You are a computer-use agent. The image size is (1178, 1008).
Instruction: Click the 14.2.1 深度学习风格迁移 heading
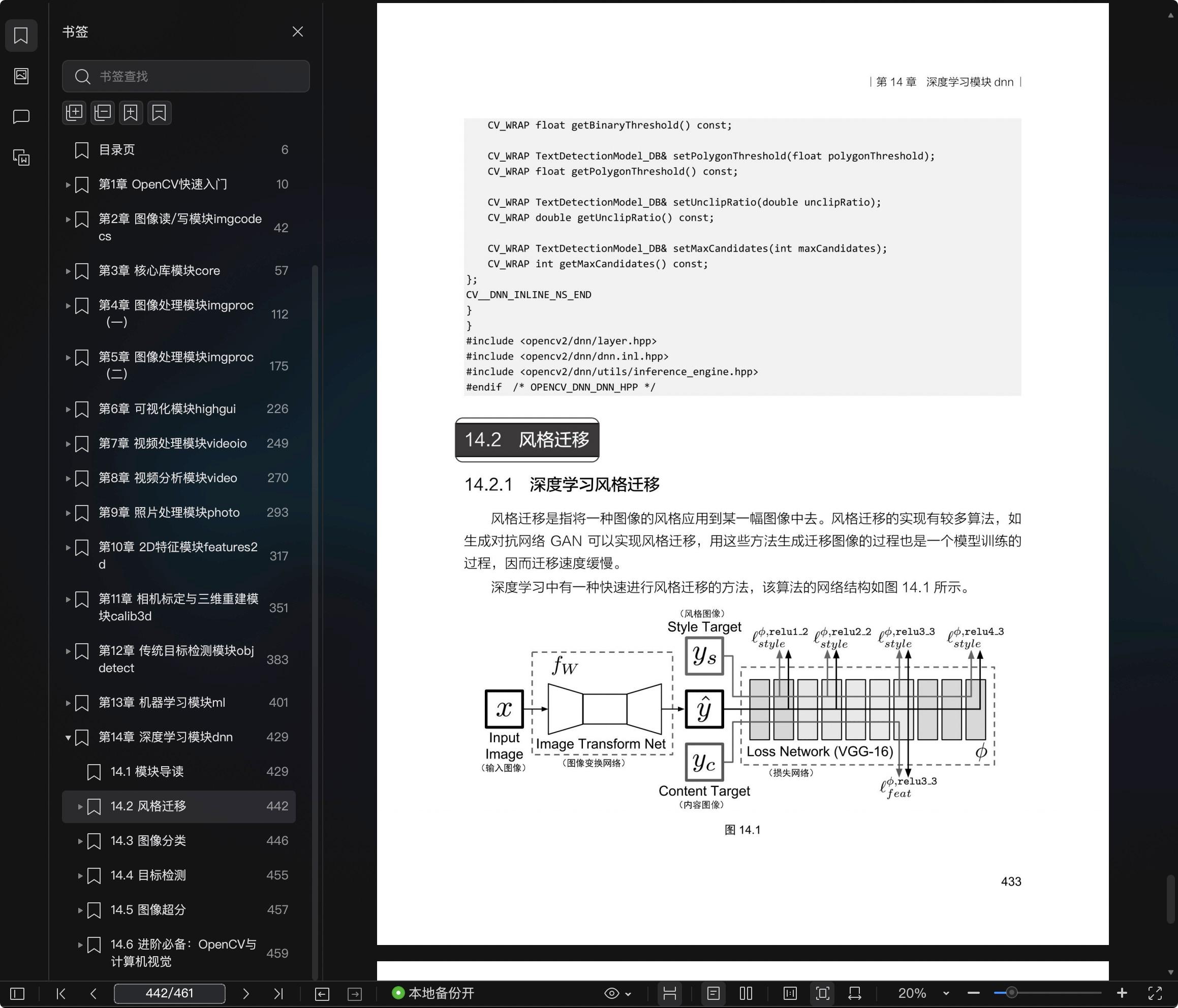point(562,484)
